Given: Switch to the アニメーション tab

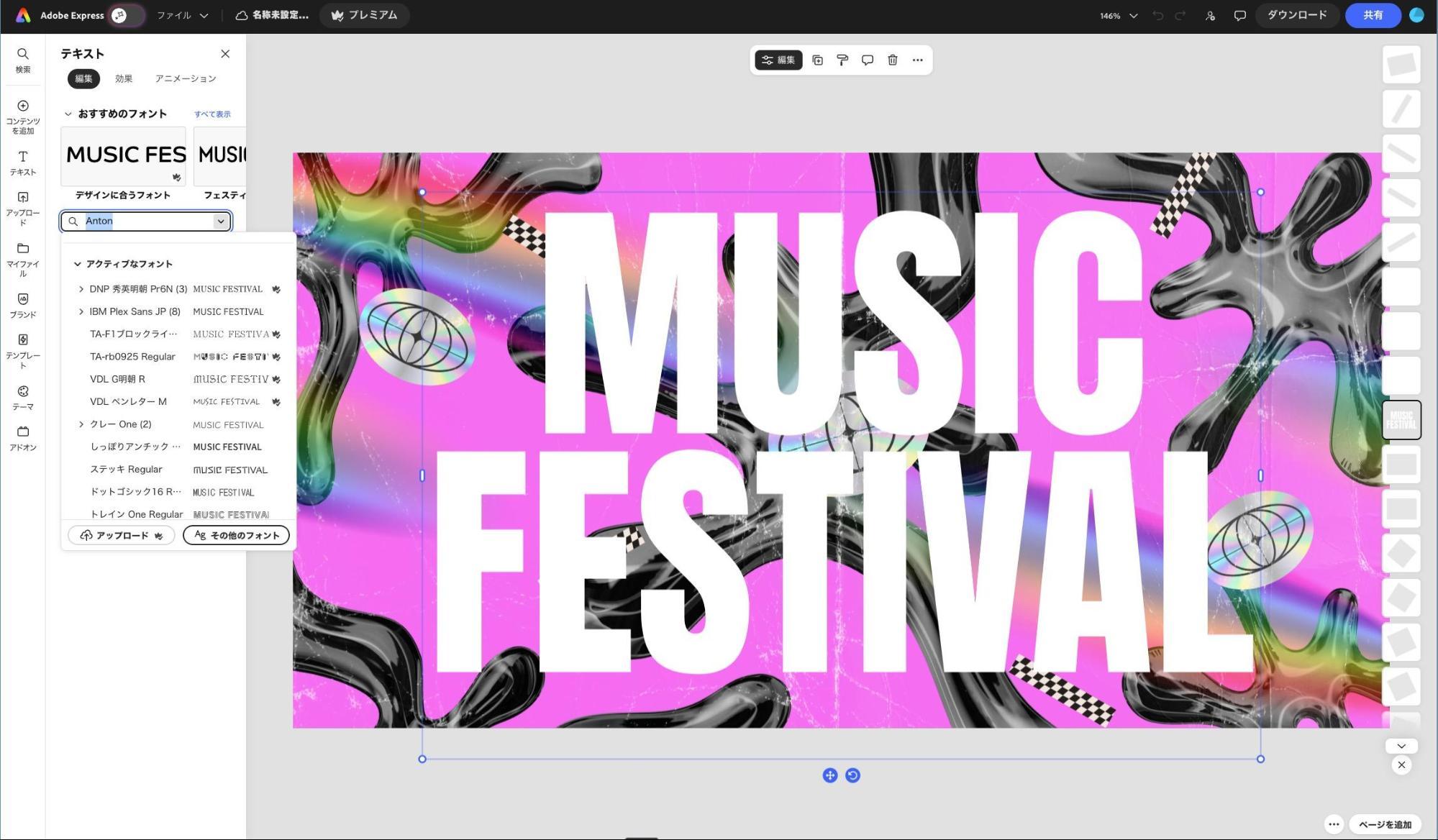Looking at the screenshot, I should (185, 78).
